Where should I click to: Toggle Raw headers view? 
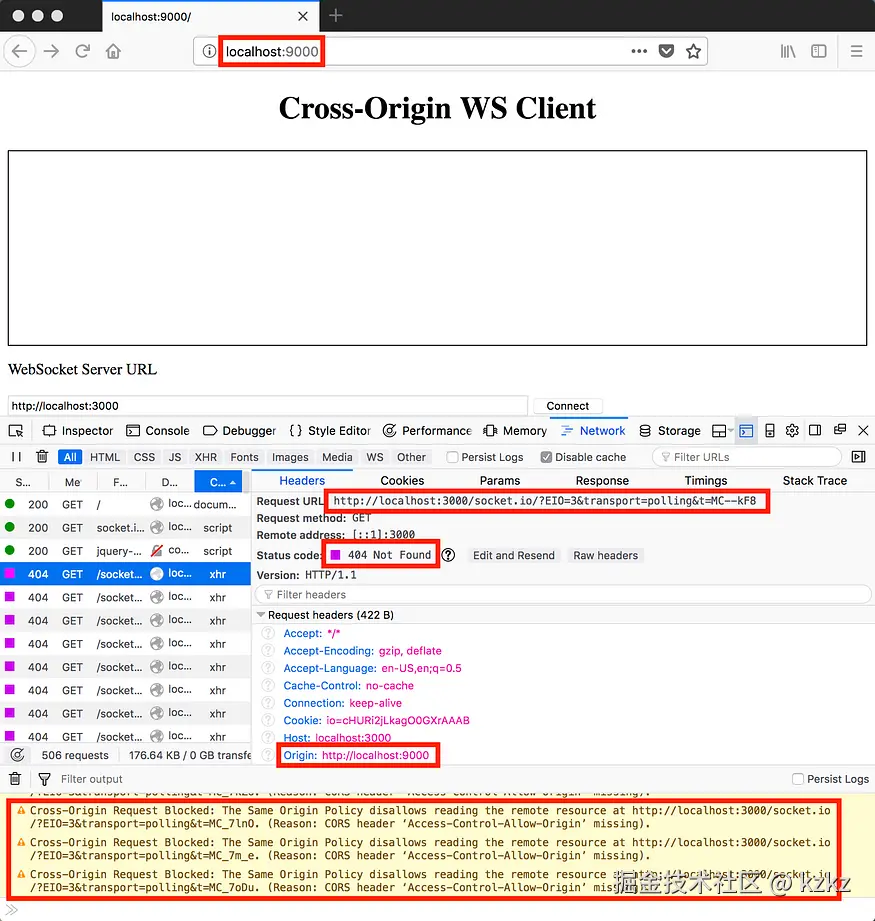[605, 555]
